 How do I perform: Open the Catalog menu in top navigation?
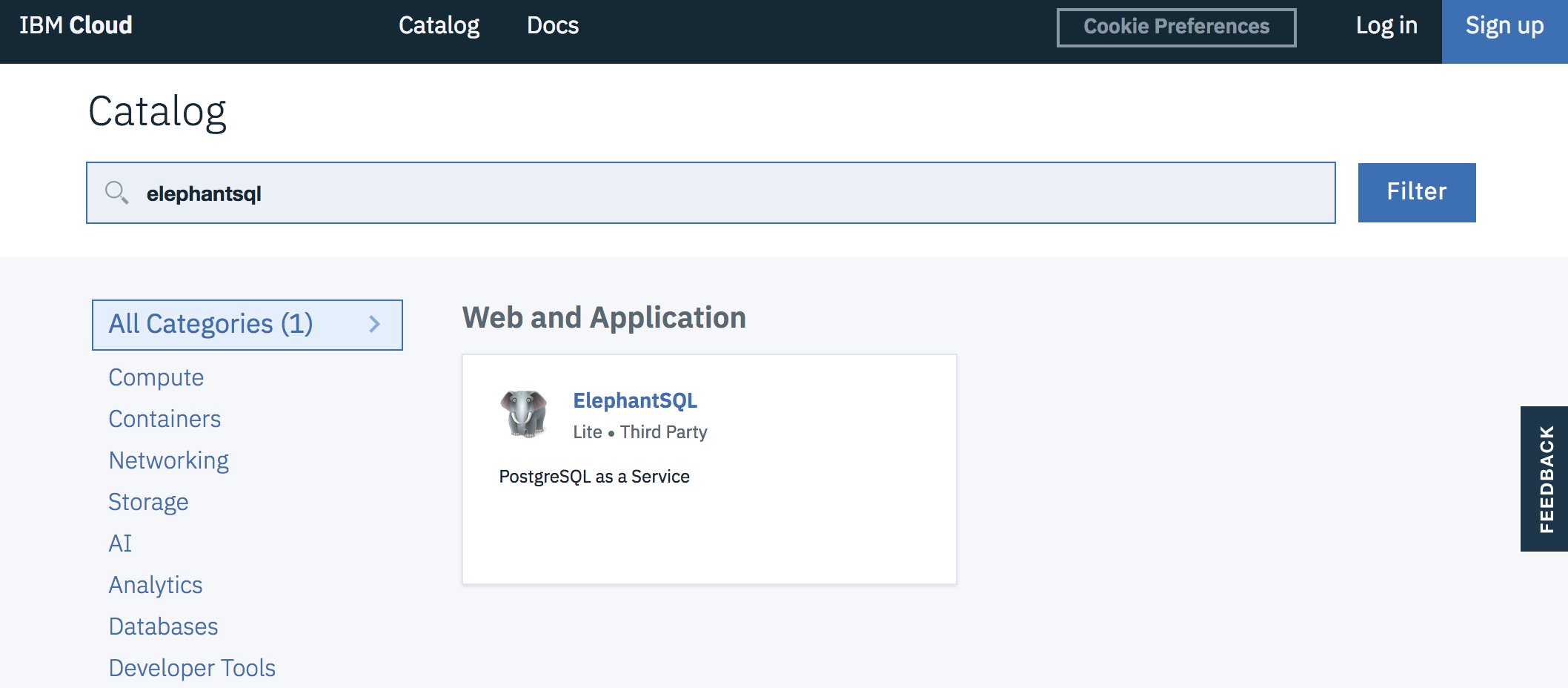click(439, 26)
